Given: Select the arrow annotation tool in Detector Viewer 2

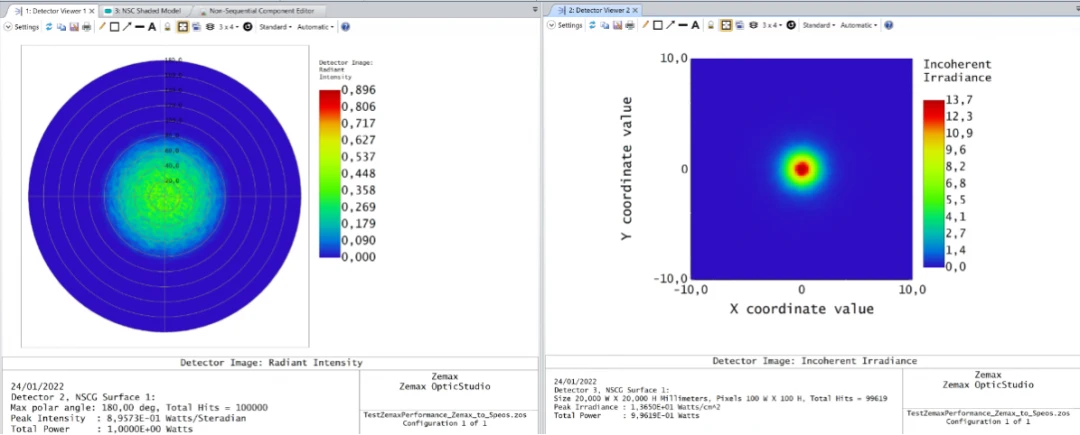Looking at the screenshot, I should [x=670, y=25].
